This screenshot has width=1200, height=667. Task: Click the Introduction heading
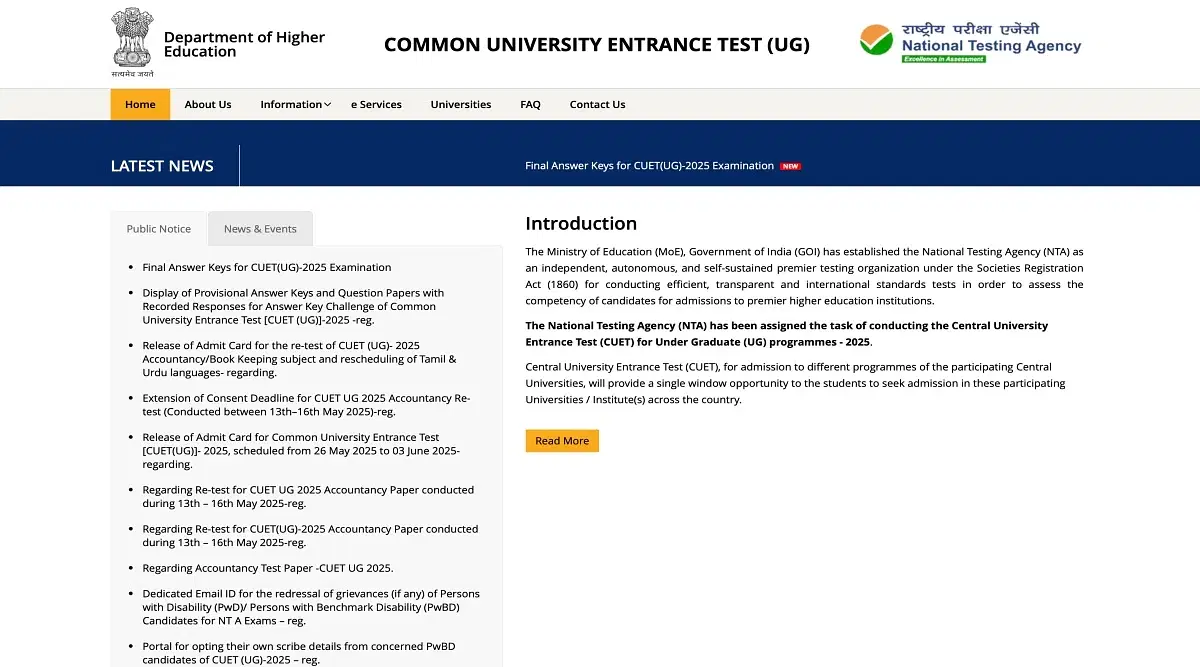coord(581,223)
